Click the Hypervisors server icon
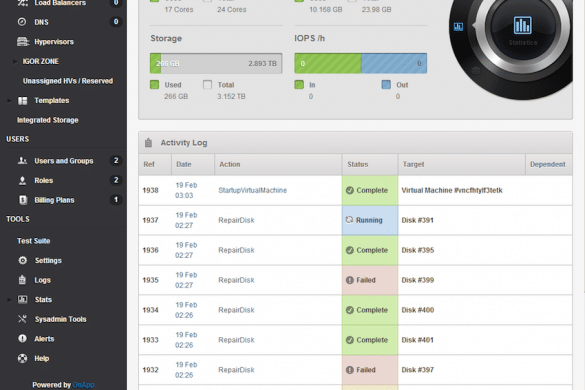This screenshot has width=585, height=390. tap(23, 41)
